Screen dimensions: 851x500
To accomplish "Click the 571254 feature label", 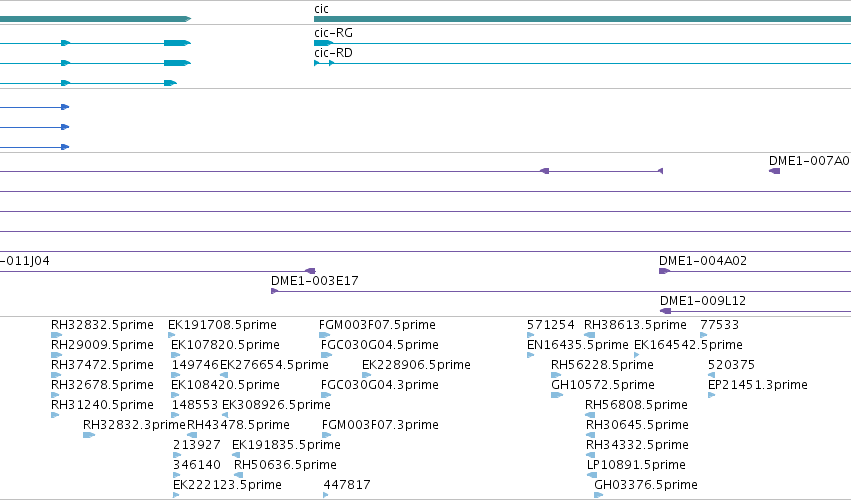I will click(550, 325).
